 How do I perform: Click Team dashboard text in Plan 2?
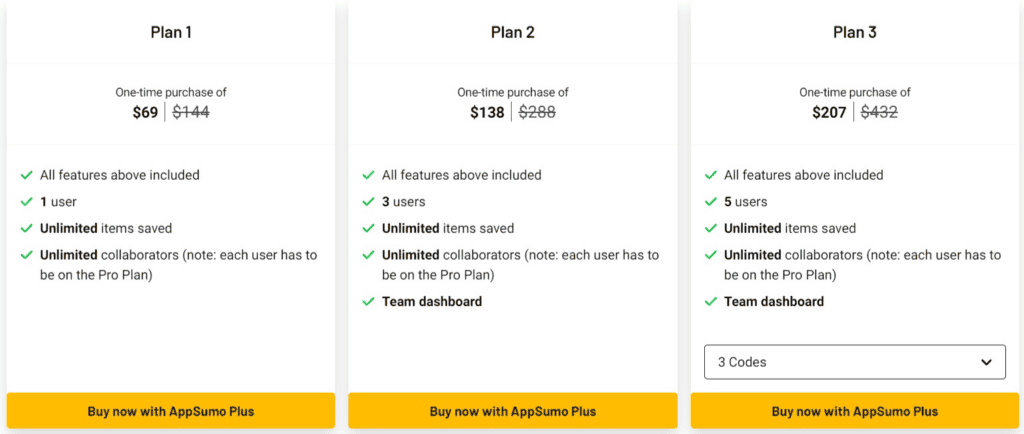coord(431,302)
